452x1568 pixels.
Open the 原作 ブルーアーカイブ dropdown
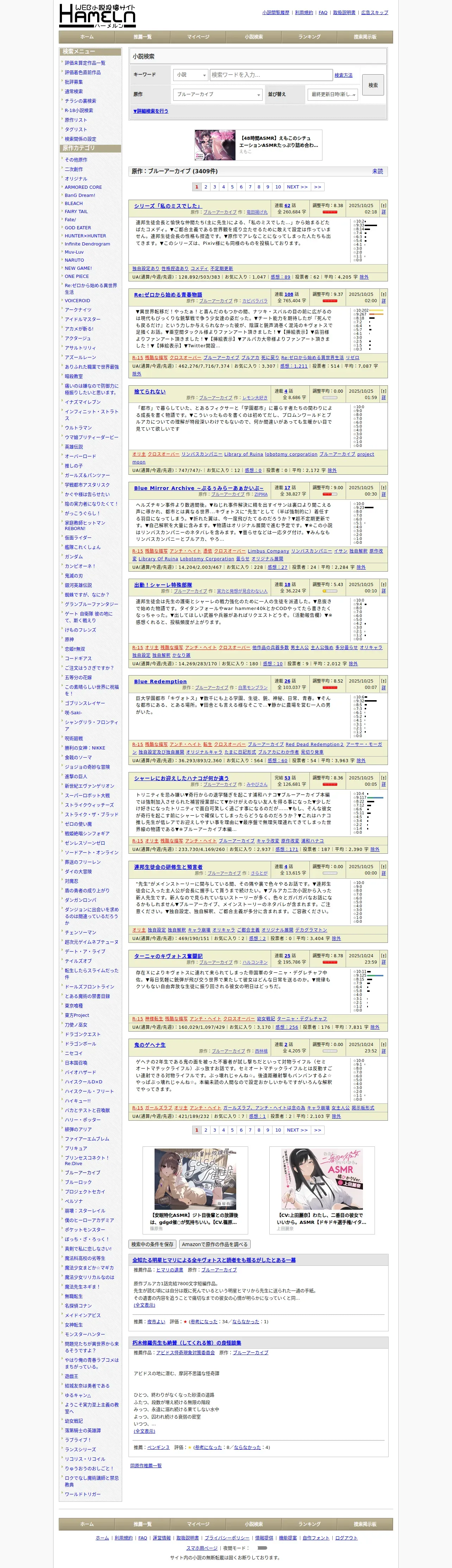(x=217, y=94)
